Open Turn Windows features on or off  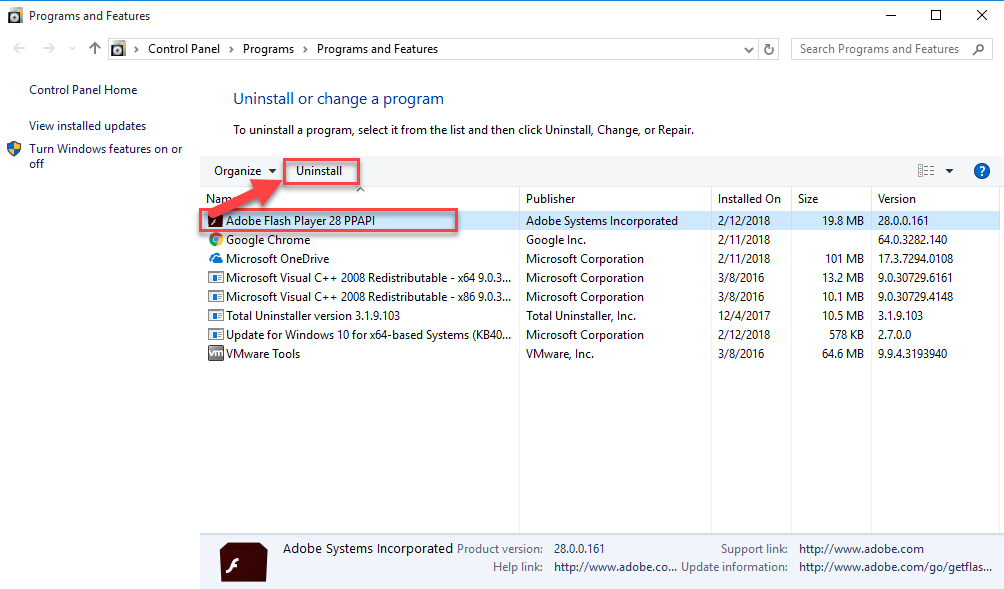coord(106,156)
